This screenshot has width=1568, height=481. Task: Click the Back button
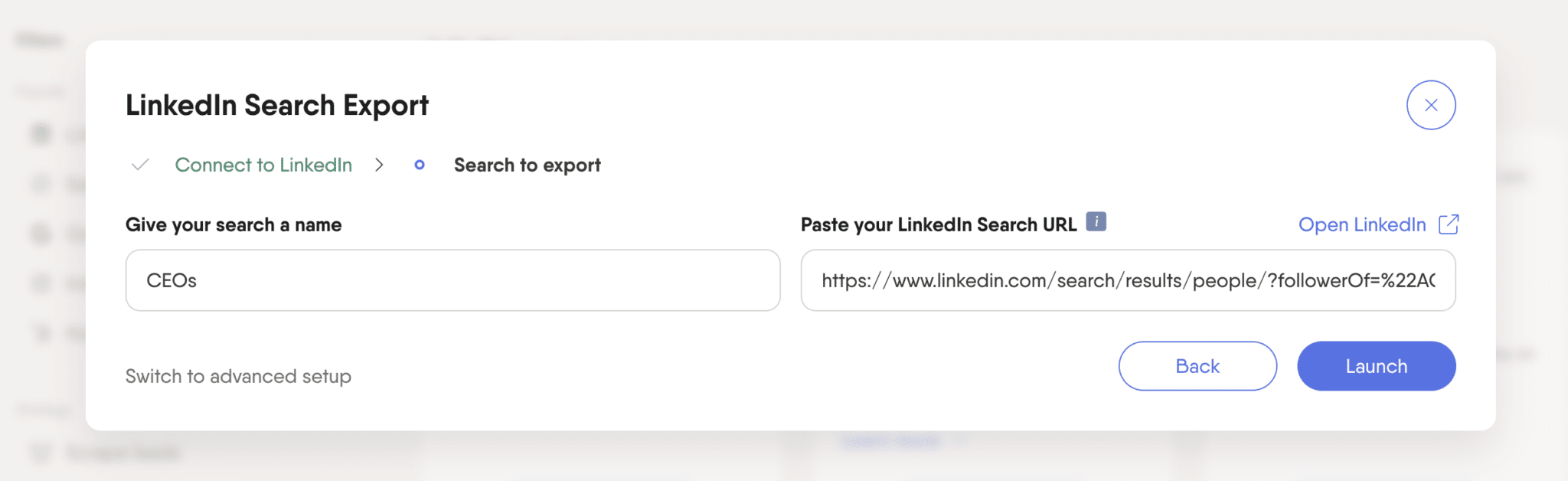[1197, 366]
